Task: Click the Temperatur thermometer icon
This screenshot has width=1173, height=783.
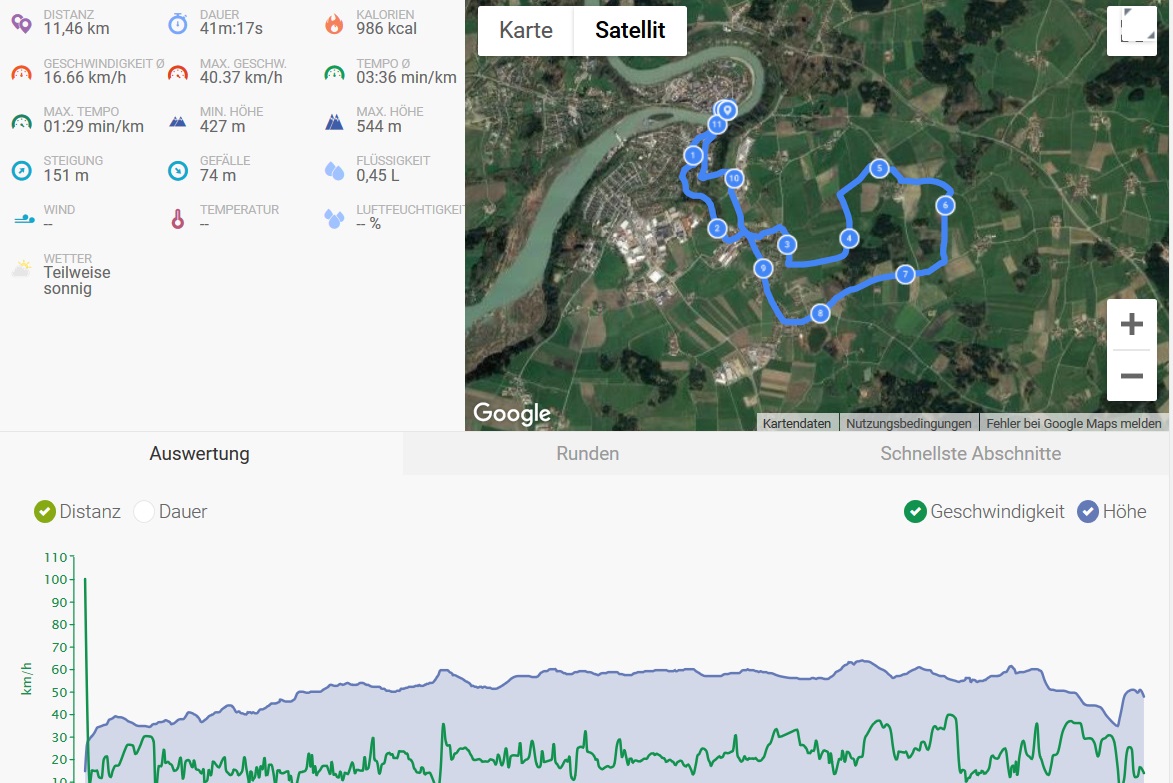Action: [x=177, y=219]
